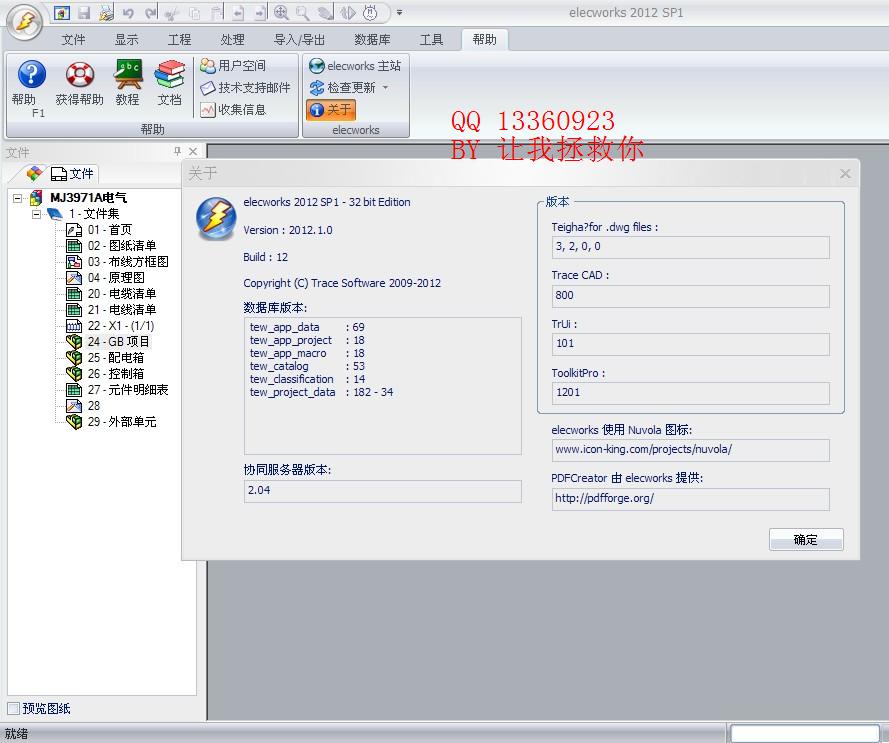This screenshot has width=889, height=743.
Task: Open the 处理 ribbon tab
Action: pyautogui.click(x=232, y=40)
